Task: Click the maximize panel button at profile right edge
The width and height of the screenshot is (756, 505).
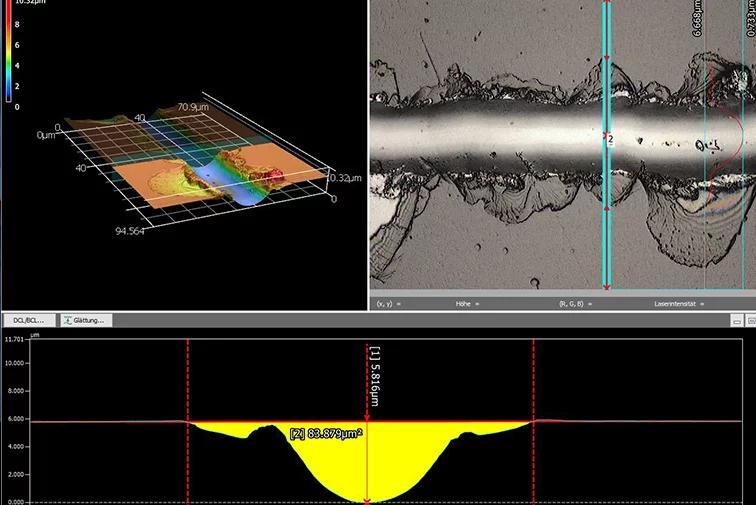Action: click(751, 321)
